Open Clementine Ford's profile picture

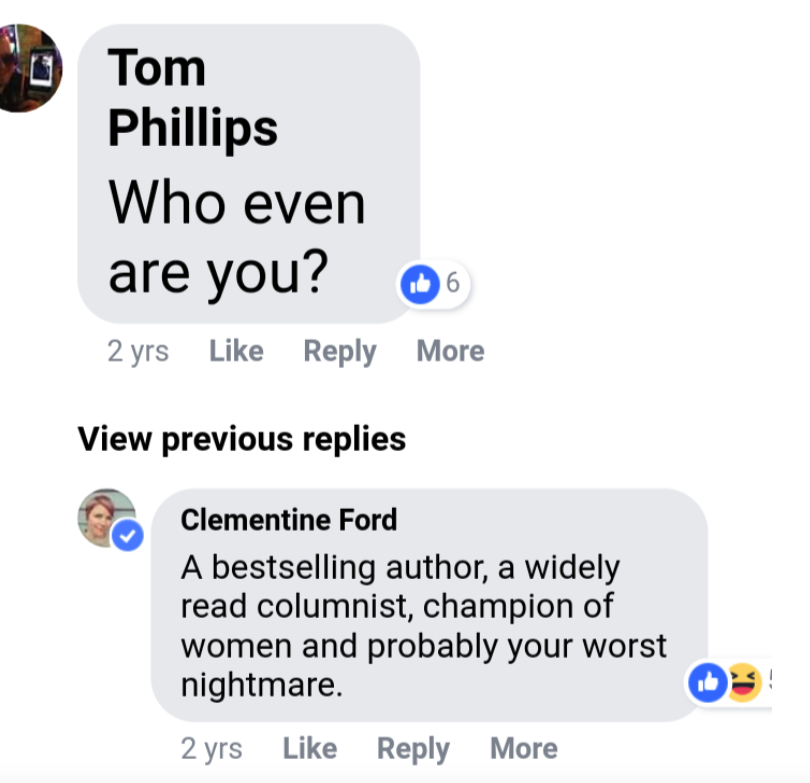pos(106,516)
